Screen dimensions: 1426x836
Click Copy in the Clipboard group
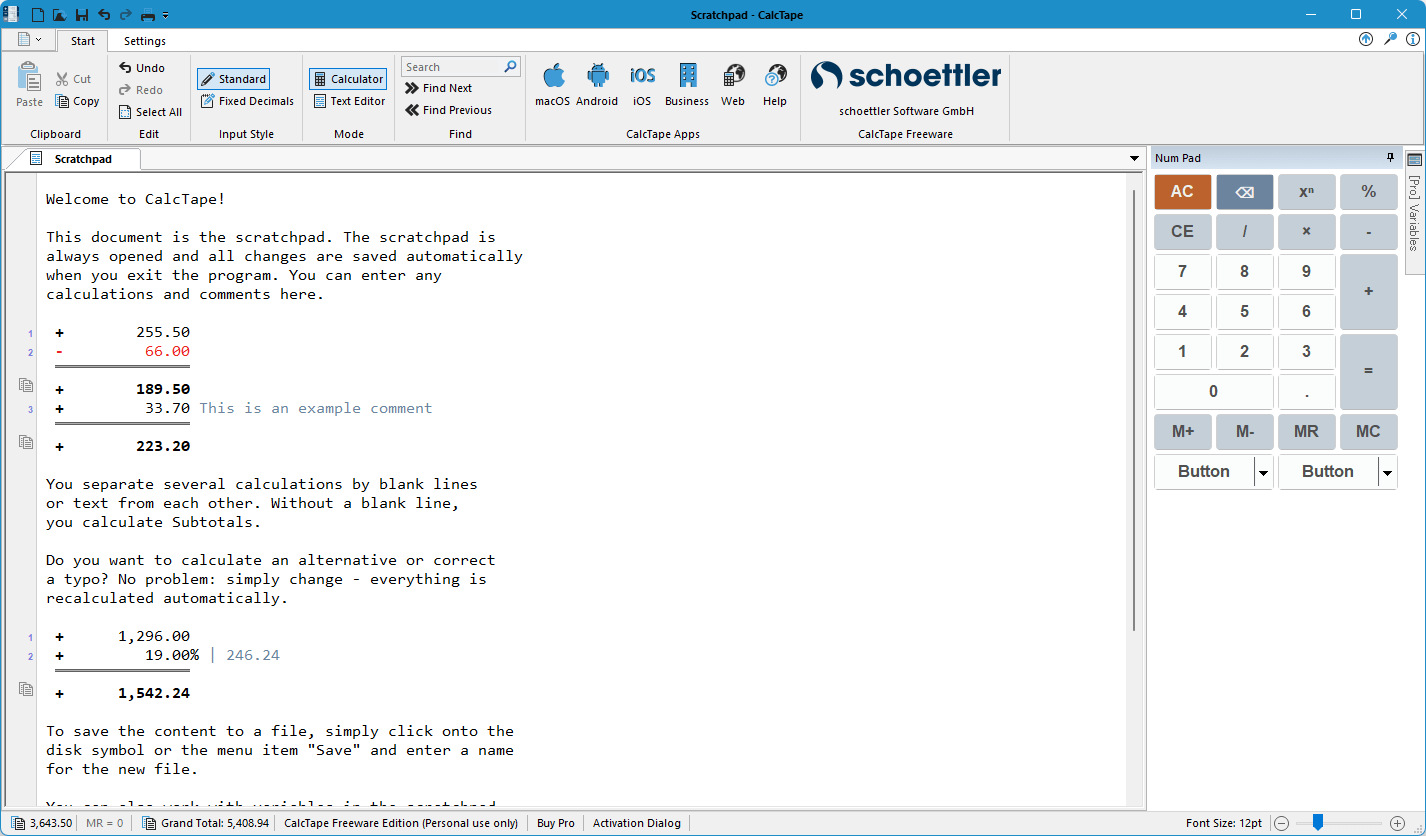(77, 101)
